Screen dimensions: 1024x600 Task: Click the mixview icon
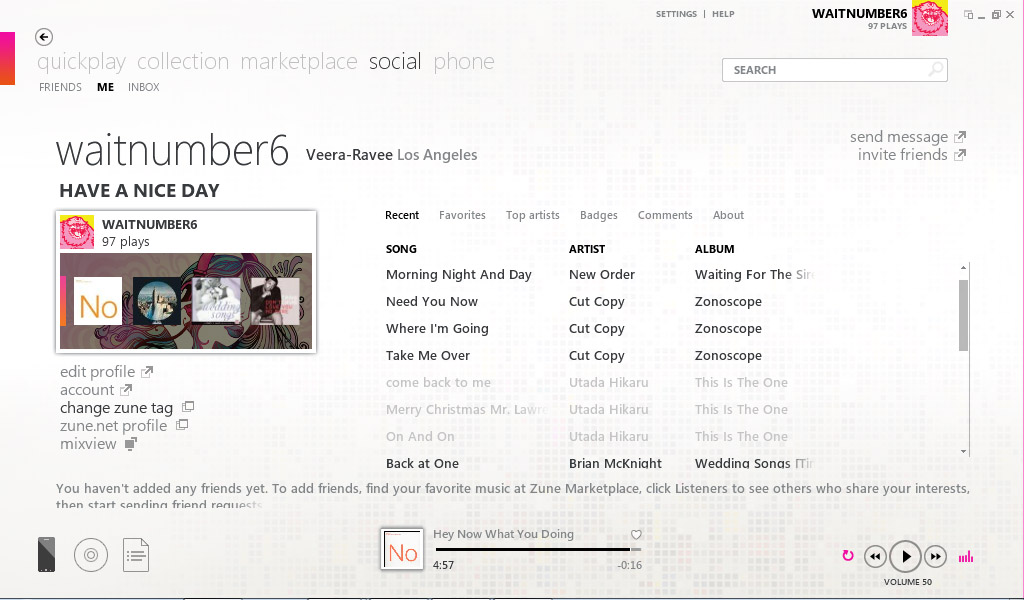tap(131, 445)
